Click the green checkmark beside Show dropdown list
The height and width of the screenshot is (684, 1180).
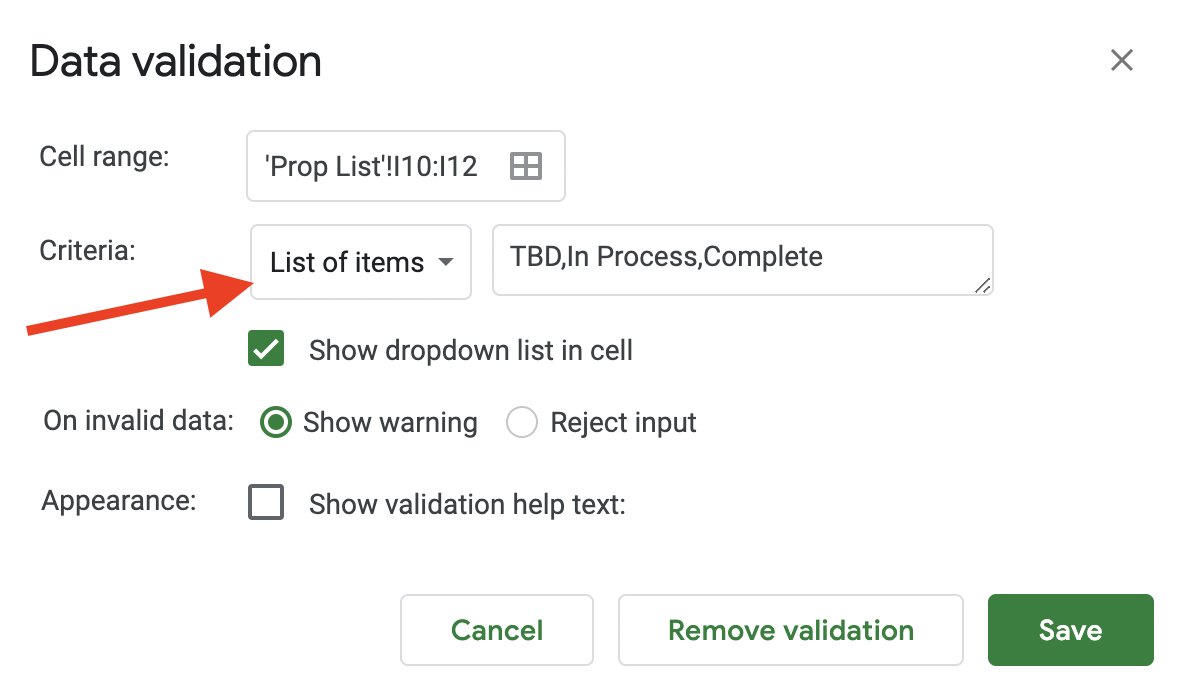tap(266, 349)
